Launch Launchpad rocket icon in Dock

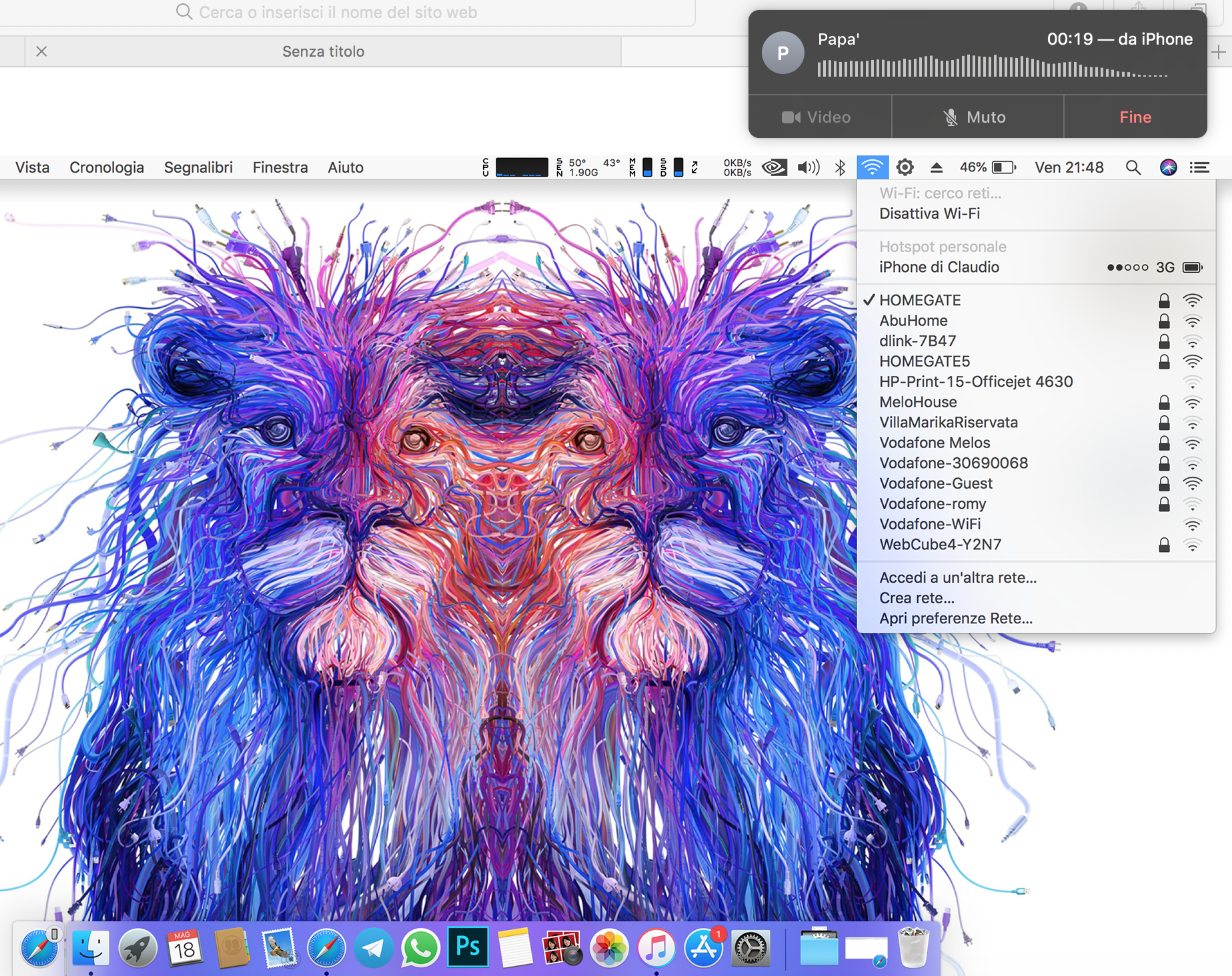pyautogui.click(x=138, y=947)
